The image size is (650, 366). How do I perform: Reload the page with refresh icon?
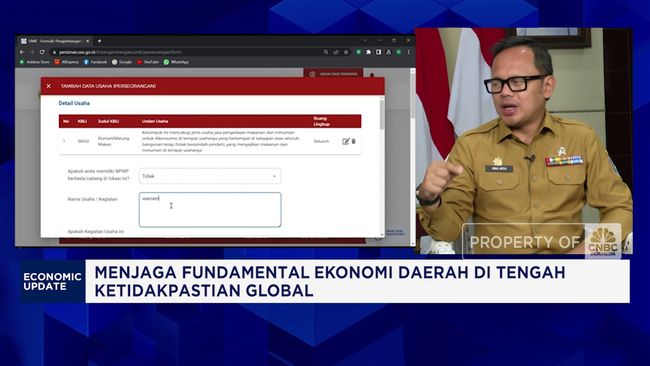tap(42, 52)
